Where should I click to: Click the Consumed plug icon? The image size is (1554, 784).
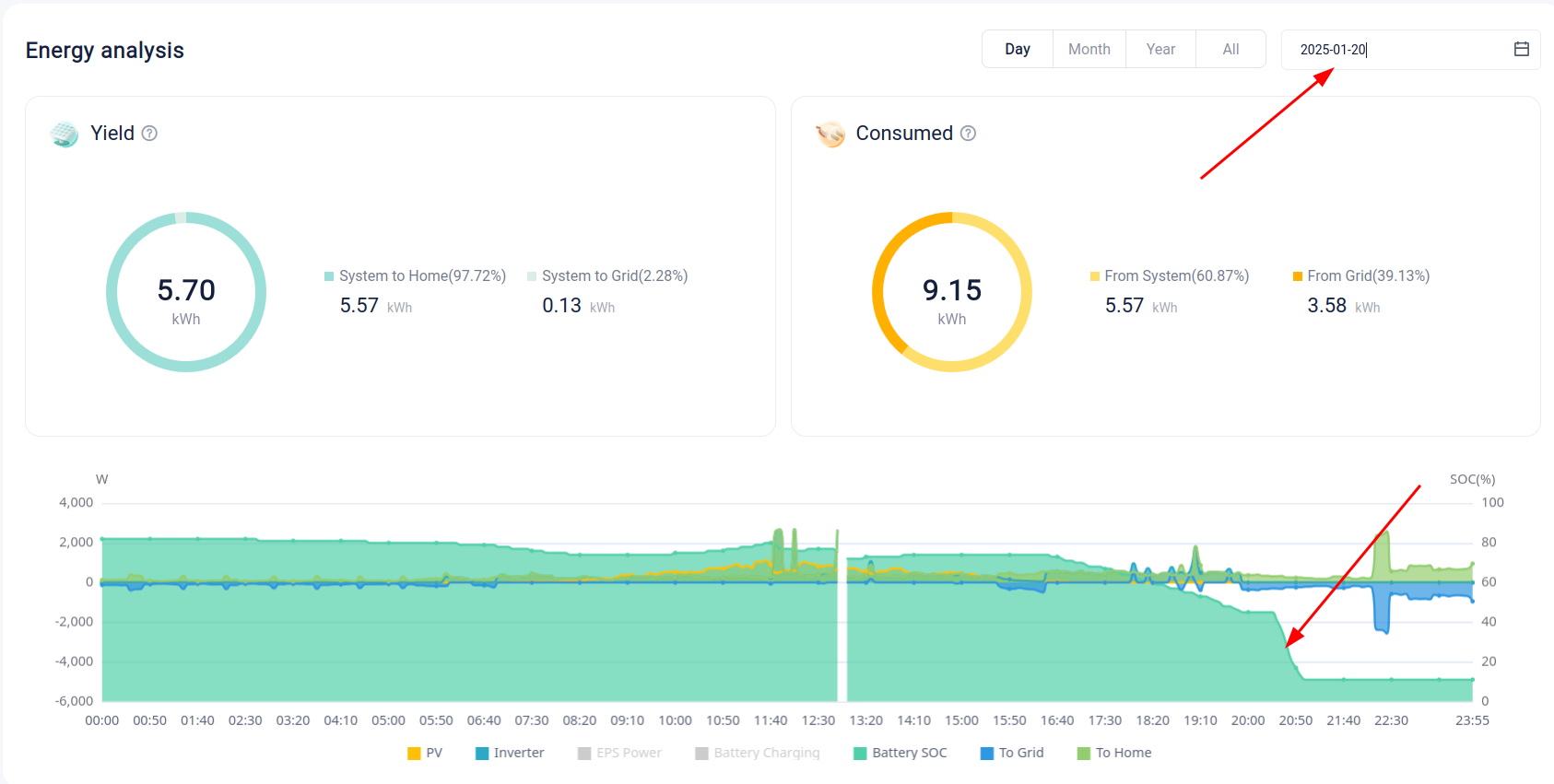830,135
